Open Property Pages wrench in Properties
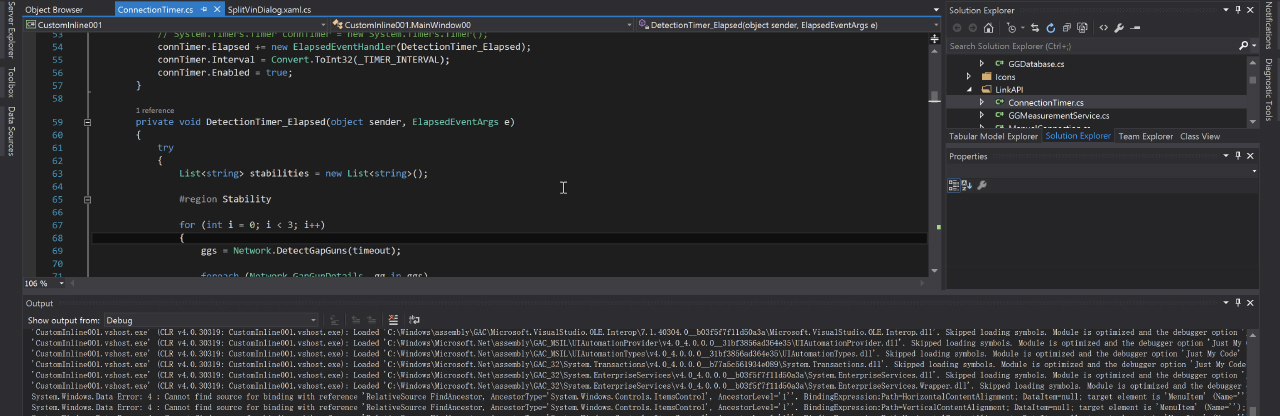This screenshot has width=1280, height=416. [x=982, y=185]
